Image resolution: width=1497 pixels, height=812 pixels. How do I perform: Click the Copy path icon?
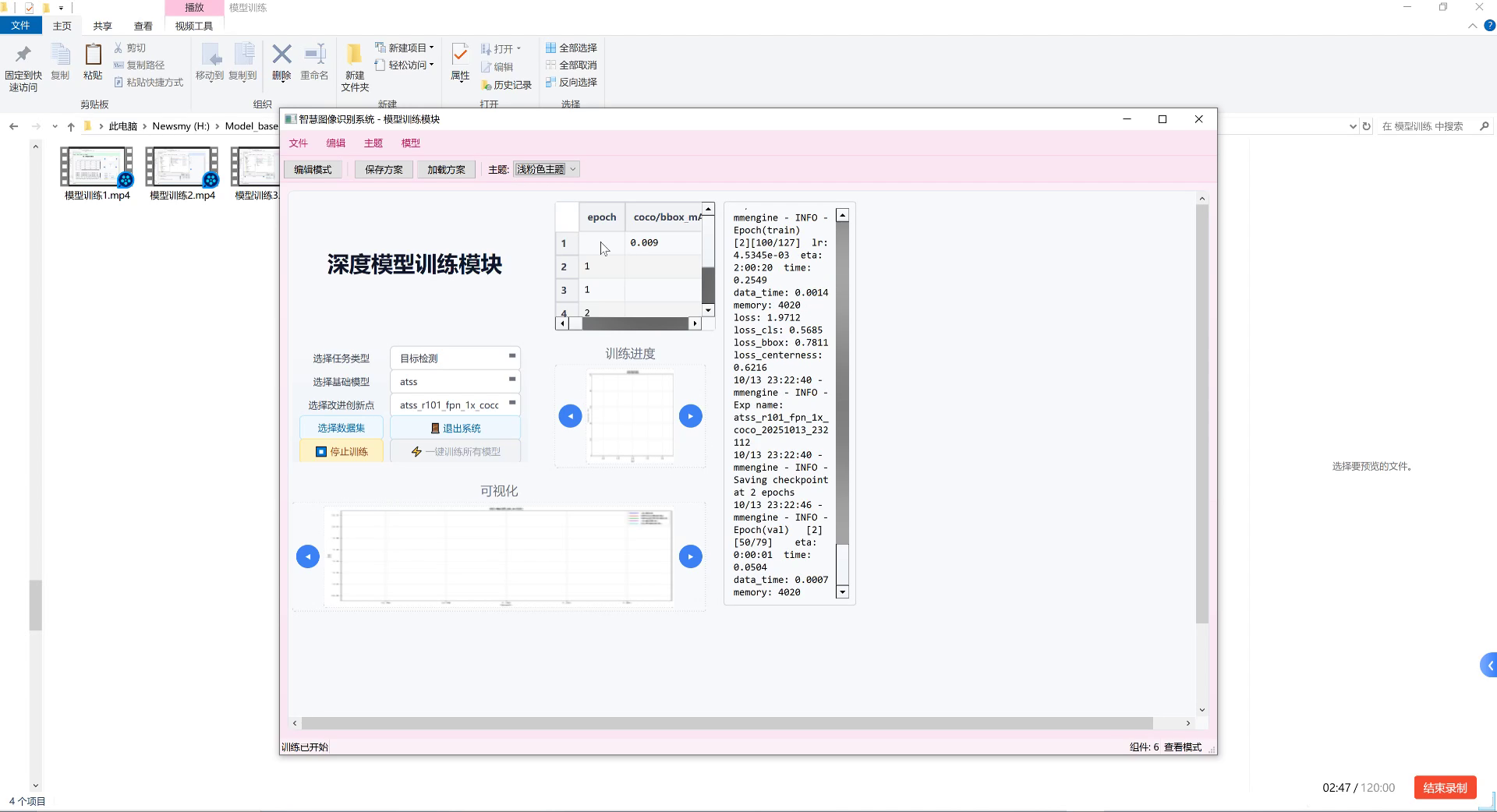click(x=119, y=65)
